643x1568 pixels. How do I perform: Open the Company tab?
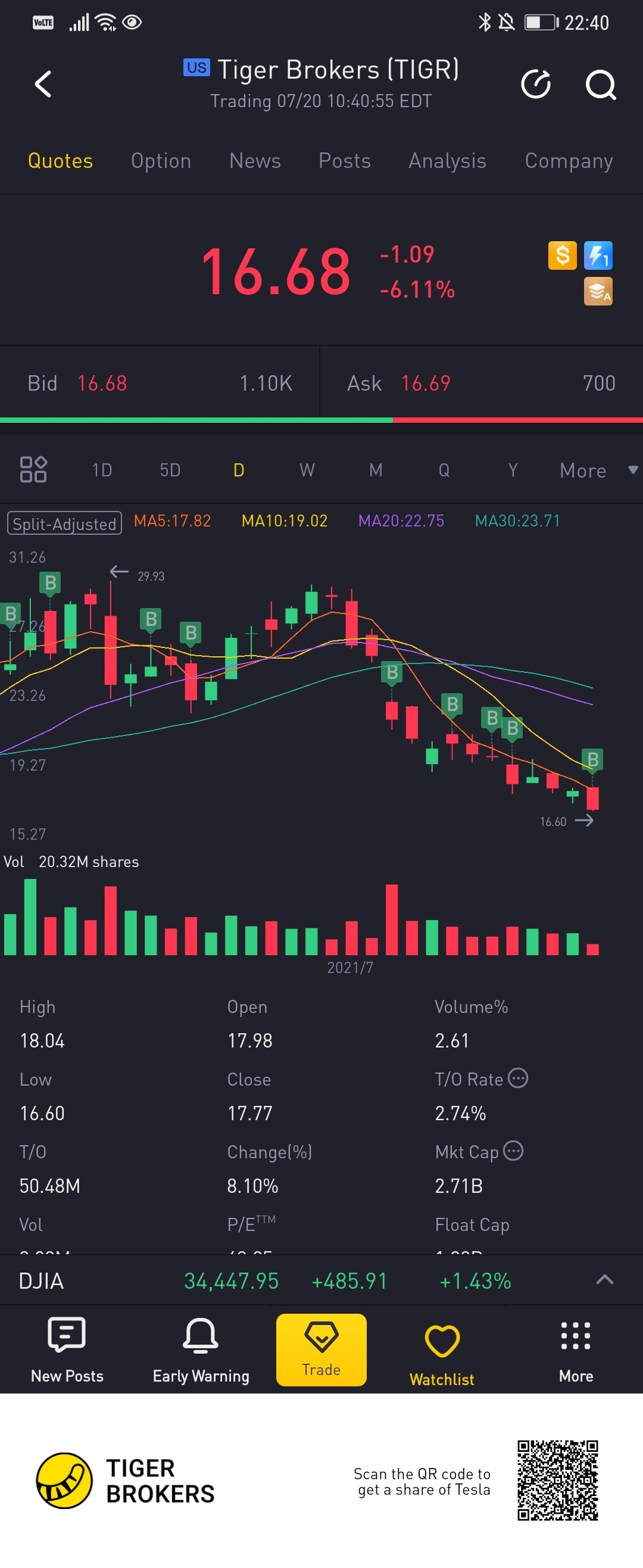point(569,161)
